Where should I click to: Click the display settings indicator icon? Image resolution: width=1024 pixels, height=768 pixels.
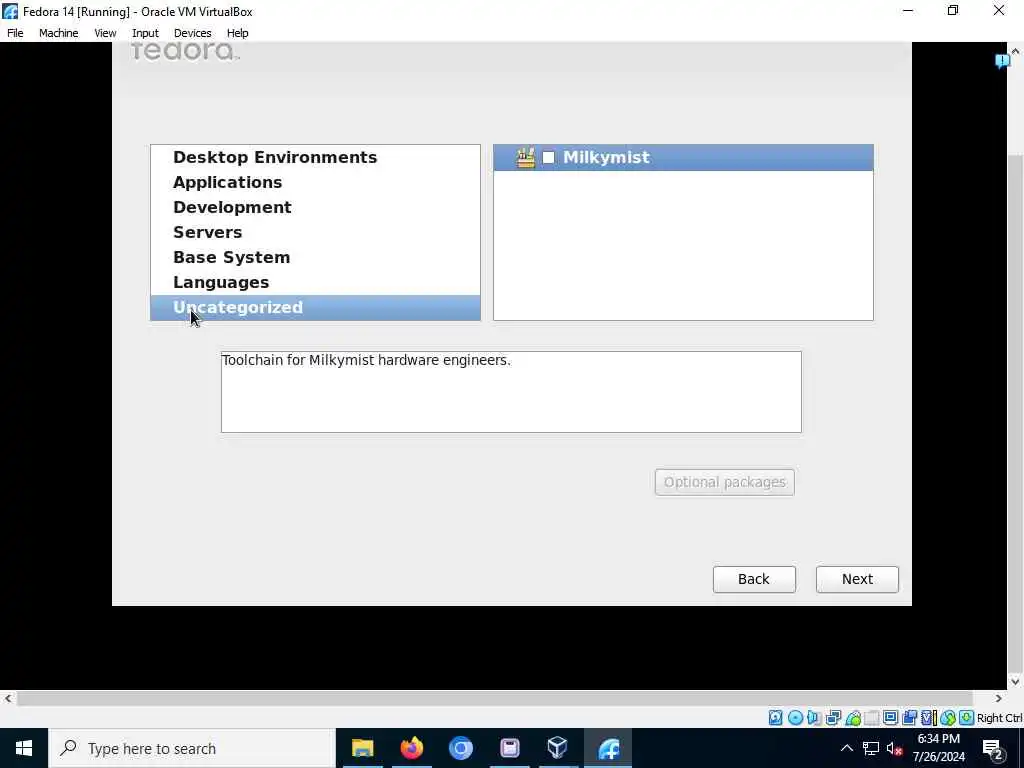click(x=890, y=718)
